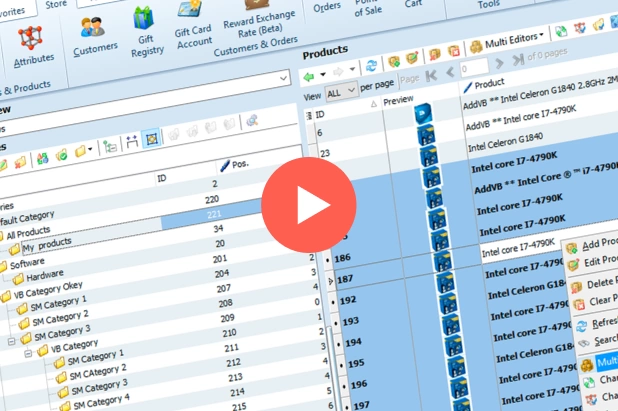Viewport: 618px width, 411px height.
Task: Click the page number input field
Action: tap(474, 68)
